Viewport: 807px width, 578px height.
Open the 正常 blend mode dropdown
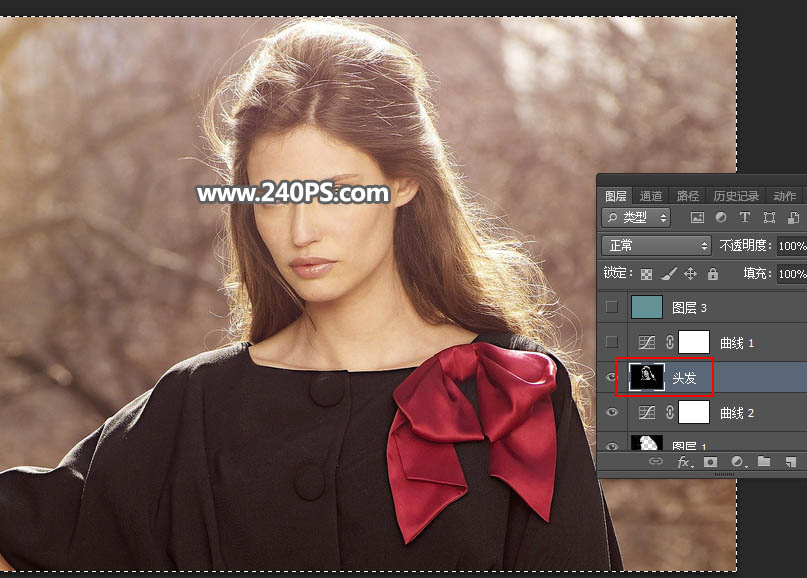[x=656, y=245]
